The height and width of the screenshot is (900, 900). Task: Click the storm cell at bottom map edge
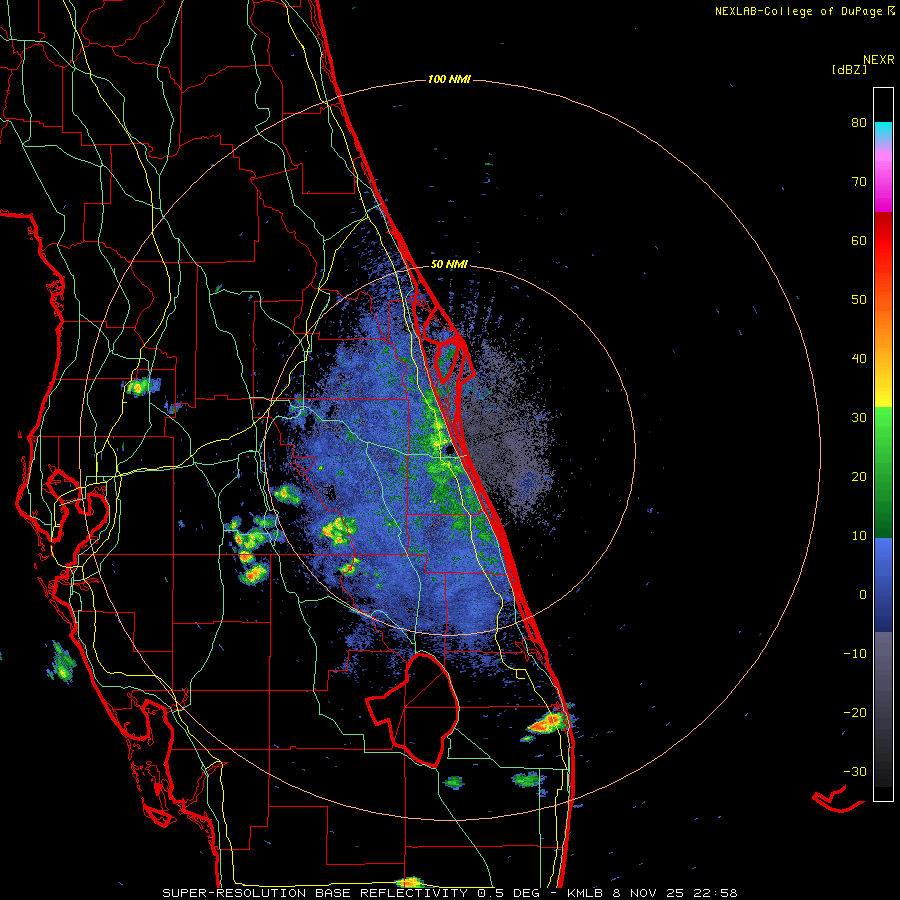click(410, 882)
